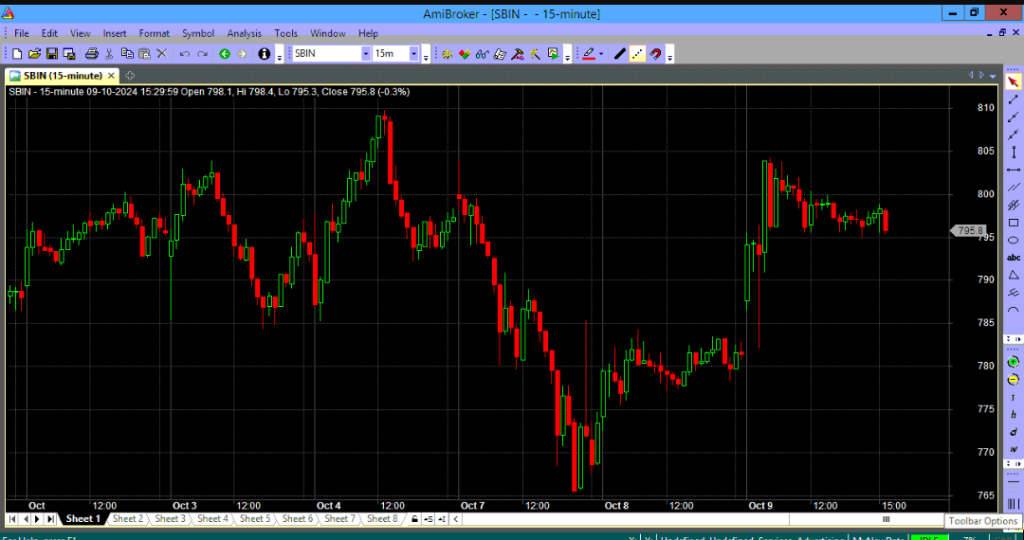
Task: Toggle the snap-to-price magnet button
Action: click(656, 54)
